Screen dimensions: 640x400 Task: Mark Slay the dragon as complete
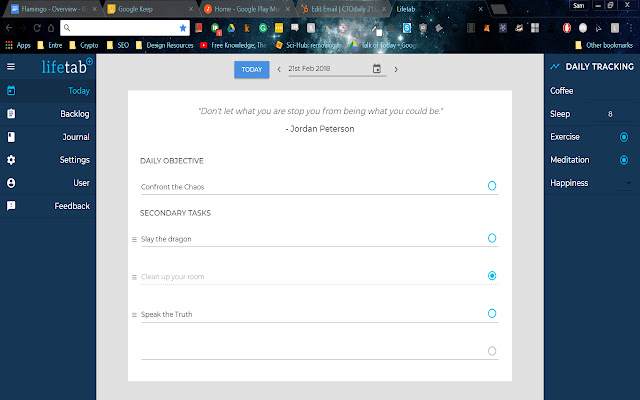click(x=492, y=238)
